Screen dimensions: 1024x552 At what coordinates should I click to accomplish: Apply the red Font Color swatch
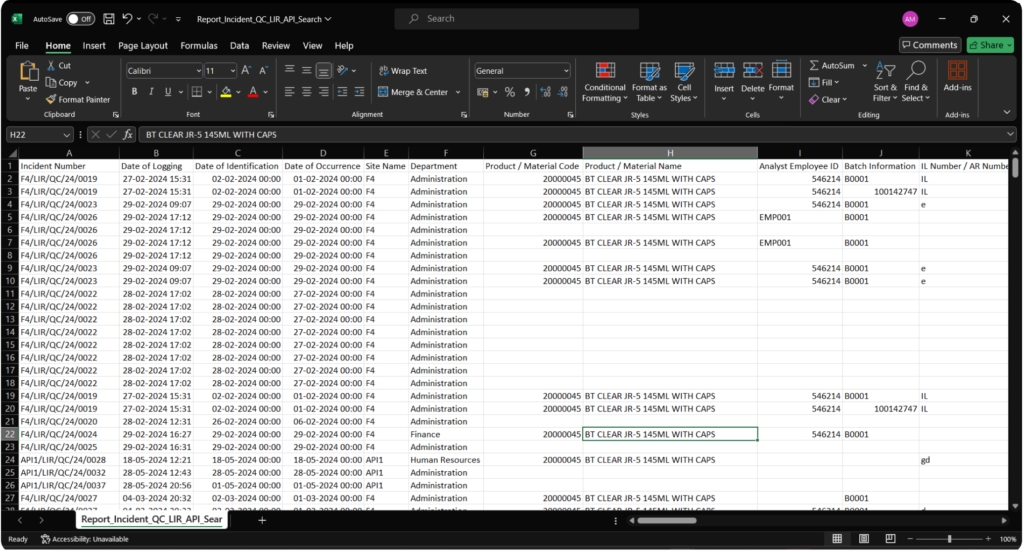(x=253, y=92)
